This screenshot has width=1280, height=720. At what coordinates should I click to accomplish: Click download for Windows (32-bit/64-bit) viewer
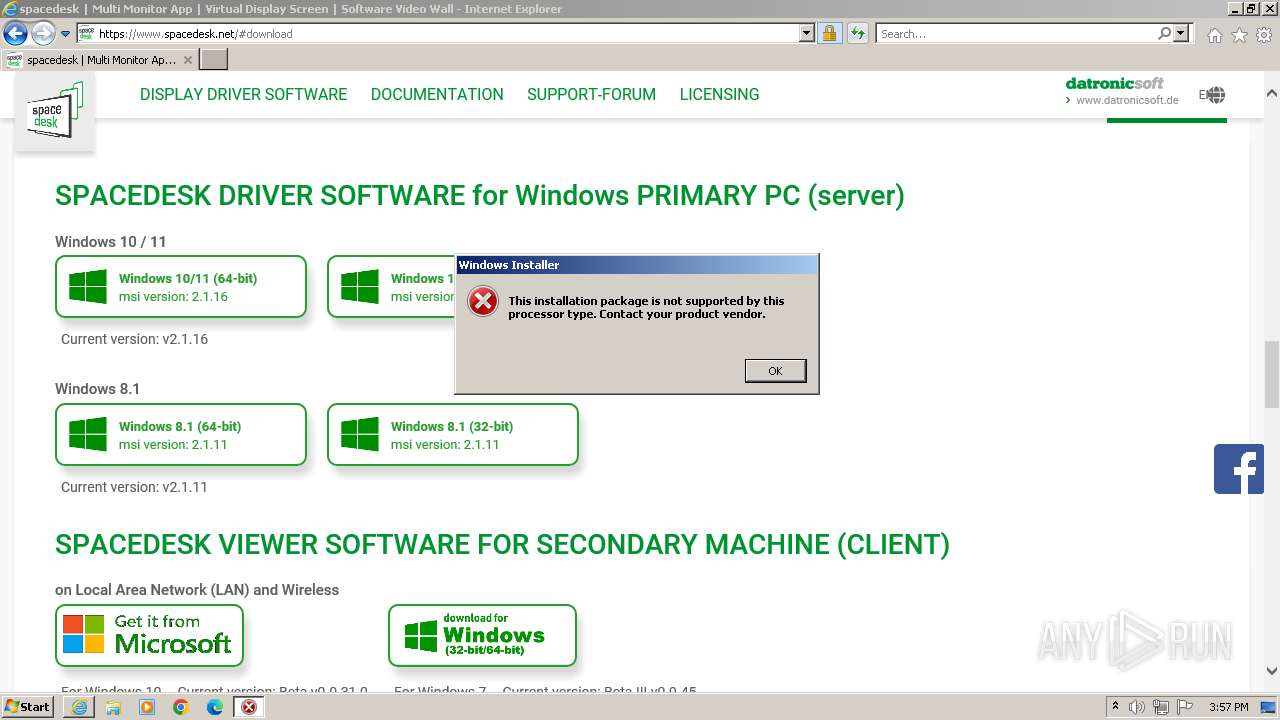[x=482, y=635]
